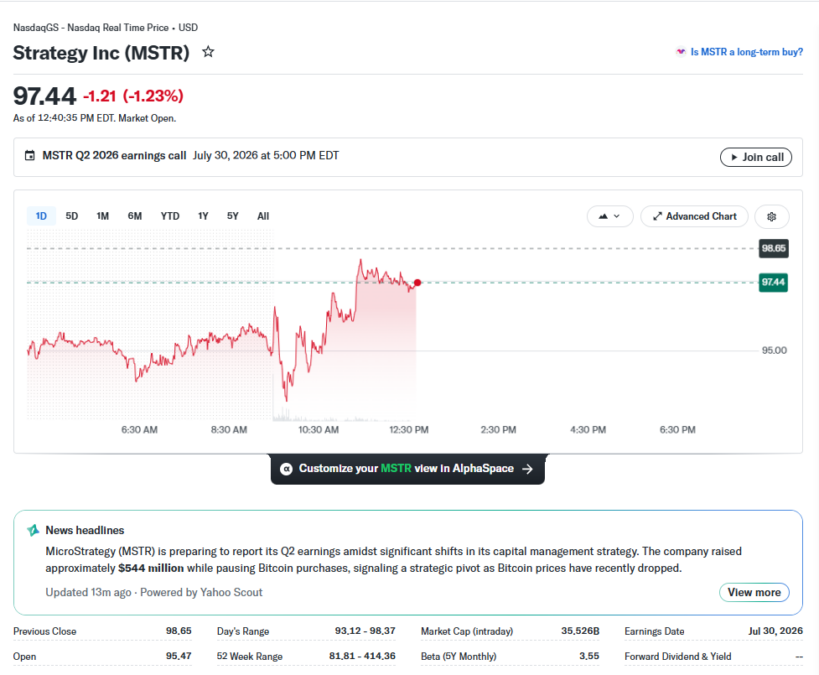This screenshot has width=819, height=675.
Task: Click the Previous Close label
Action: pos(45,631)
